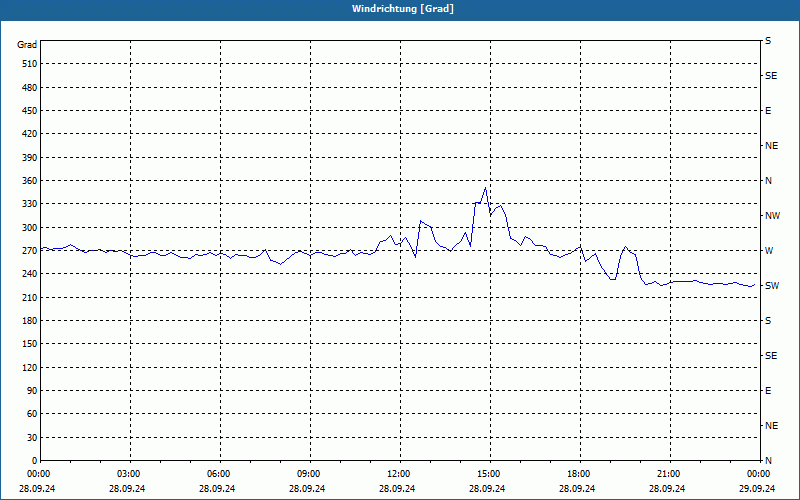Viewport: 800px width, 500px height.
Task: Select the 09:00 time axis label
Action: click(309, 474)
